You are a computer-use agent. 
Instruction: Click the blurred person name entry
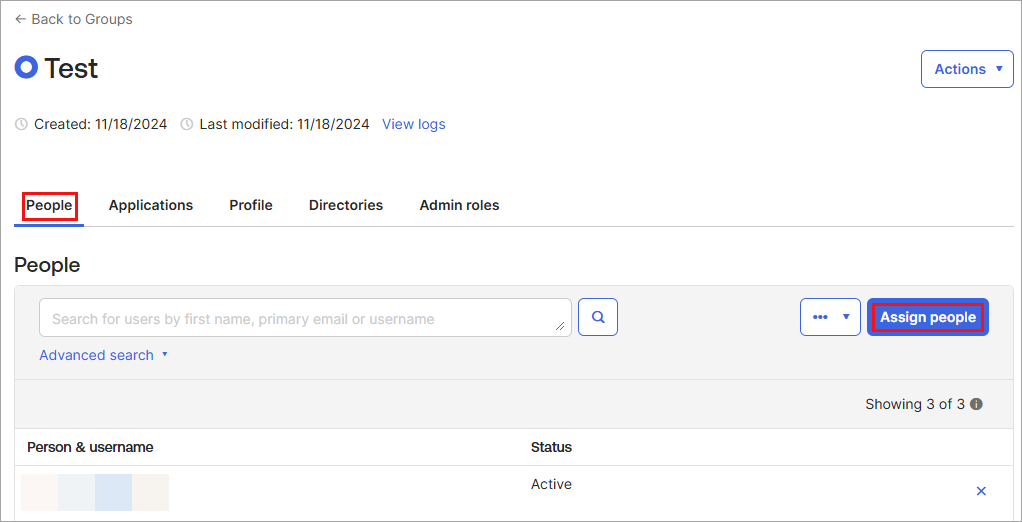pyautogui.click(x=95, y=492)
